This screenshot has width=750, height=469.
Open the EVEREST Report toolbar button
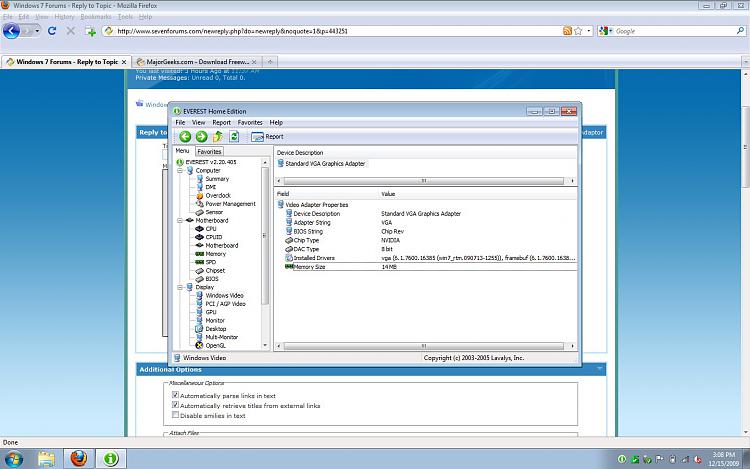(267, 137)
